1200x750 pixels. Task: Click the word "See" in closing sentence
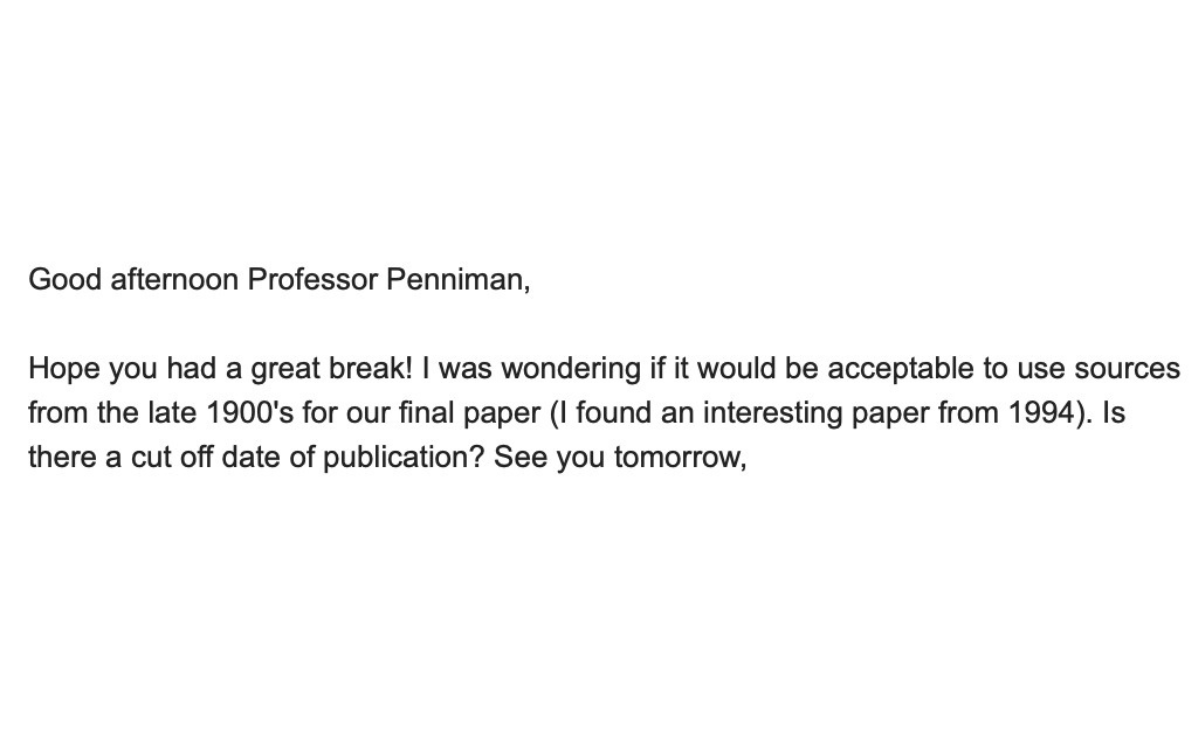519,457
